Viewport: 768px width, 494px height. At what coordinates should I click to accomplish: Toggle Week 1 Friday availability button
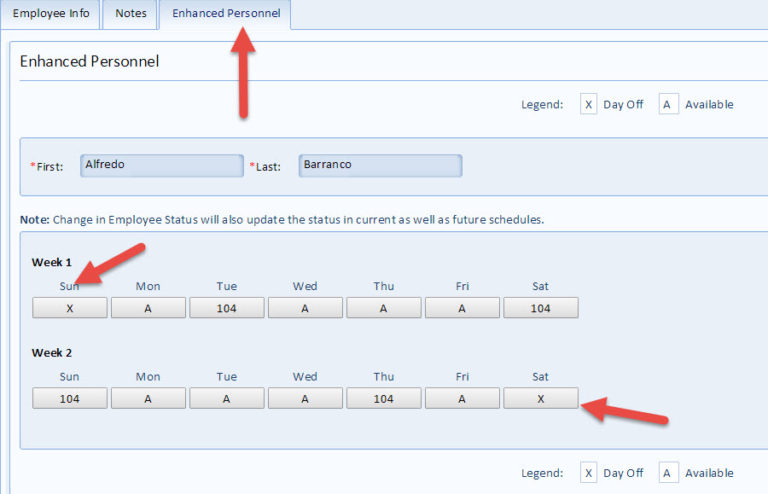(462, 309)
